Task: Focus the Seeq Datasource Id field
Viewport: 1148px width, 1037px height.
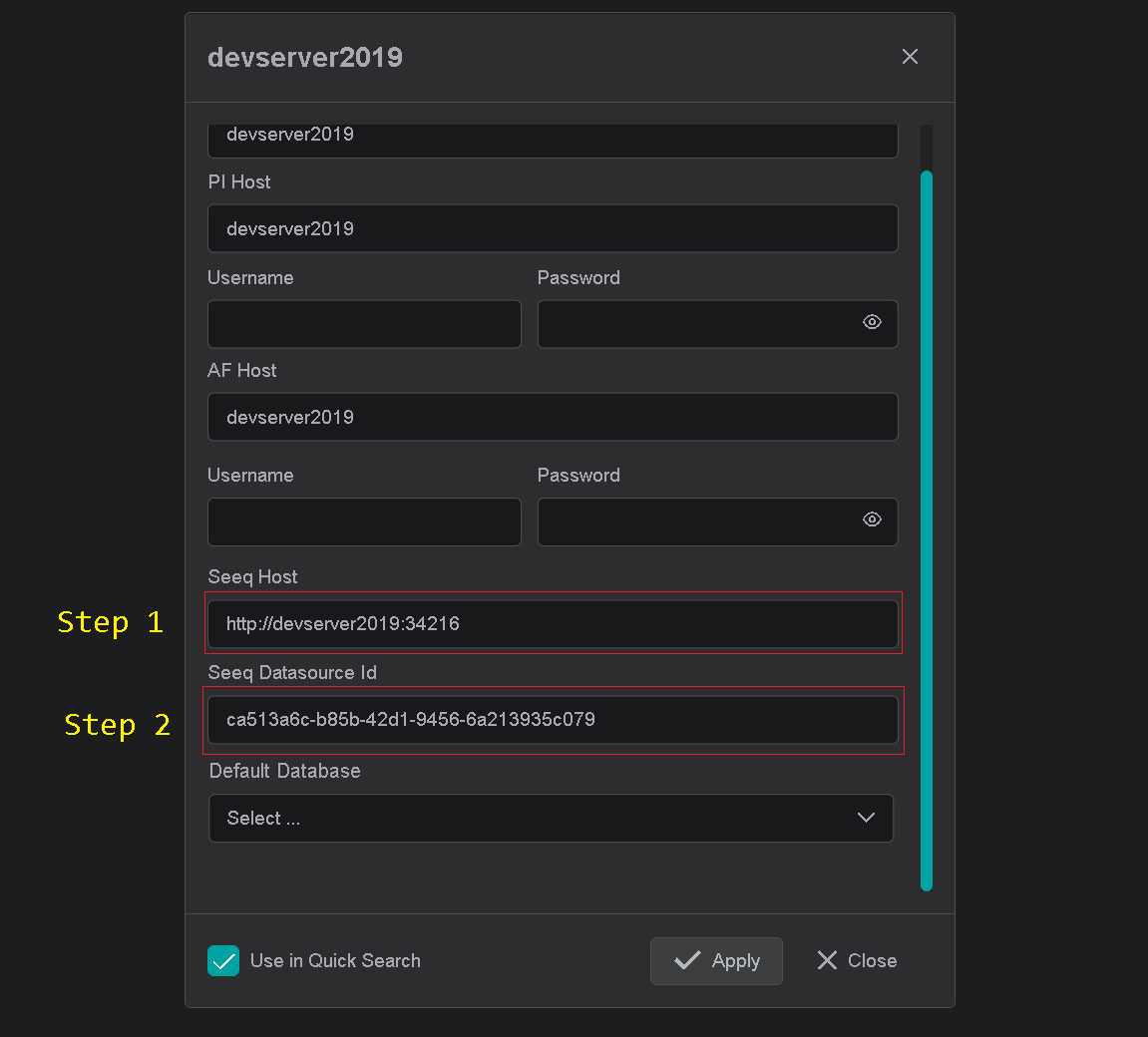Action: tap(553, 720)
